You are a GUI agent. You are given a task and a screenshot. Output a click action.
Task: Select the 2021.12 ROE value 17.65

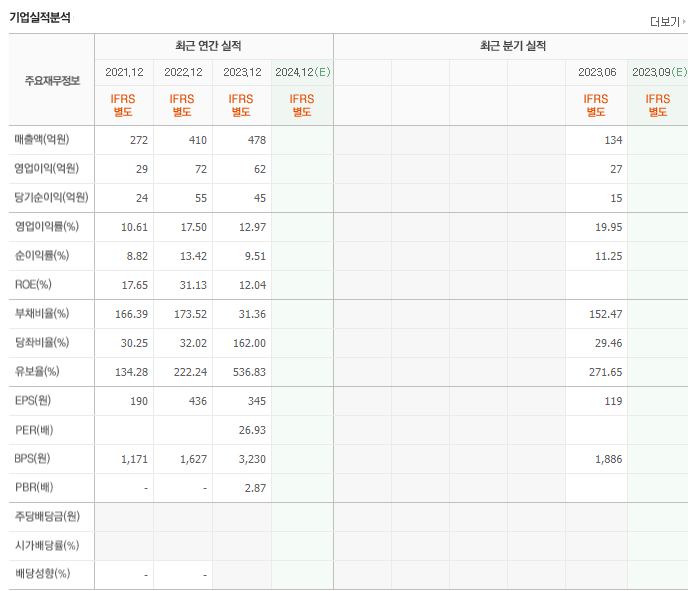tap(135, 285)
